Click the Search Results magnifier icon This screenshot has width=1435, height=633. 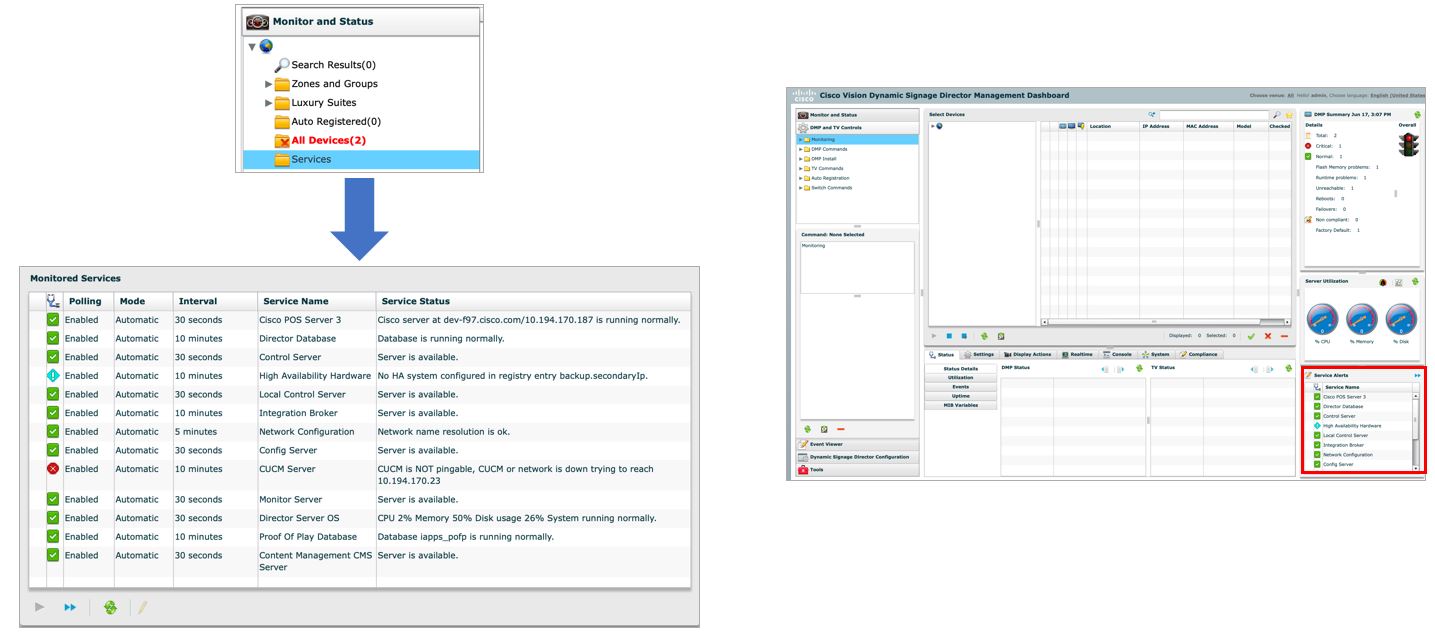click(281, 65)
